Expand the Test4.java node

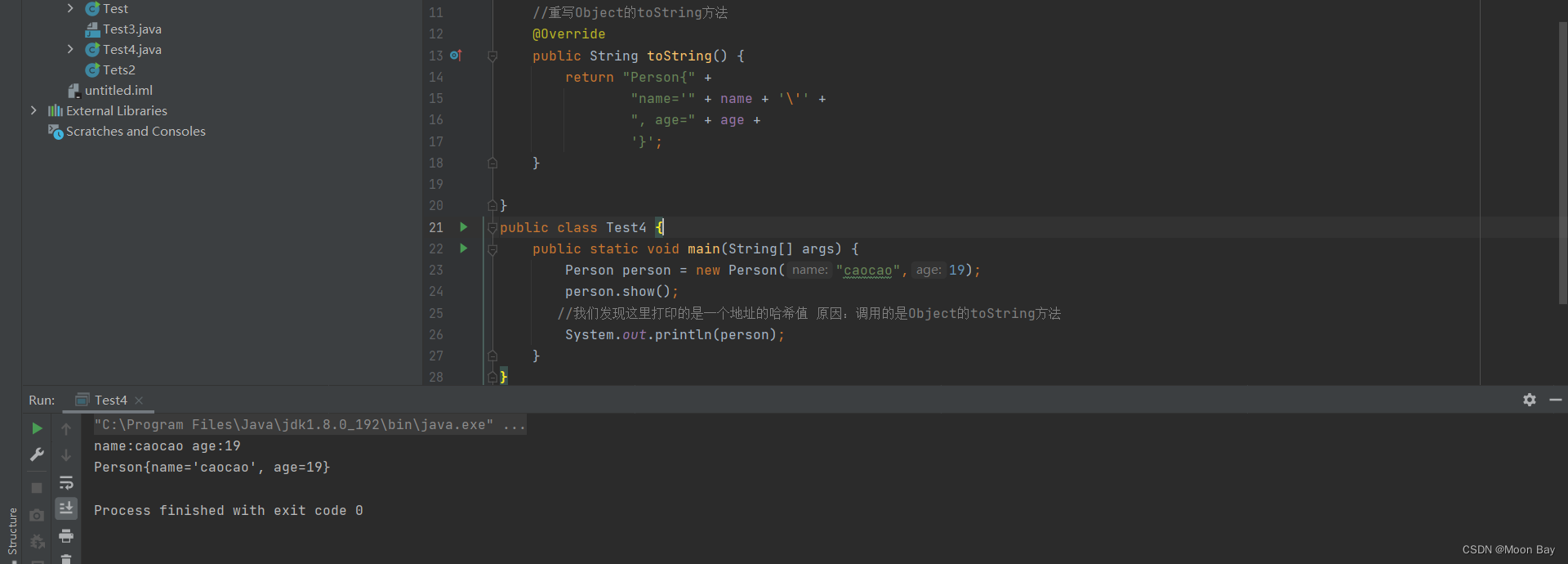coord(70,49)
